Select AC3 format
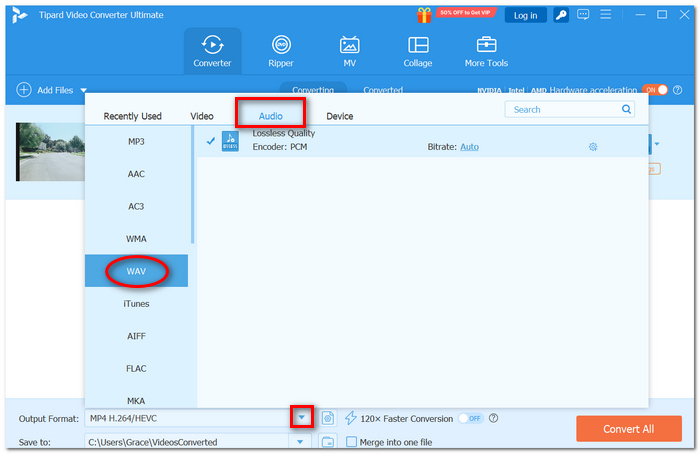Viewport: 700px width, 454px height. (x=136, y=206)
